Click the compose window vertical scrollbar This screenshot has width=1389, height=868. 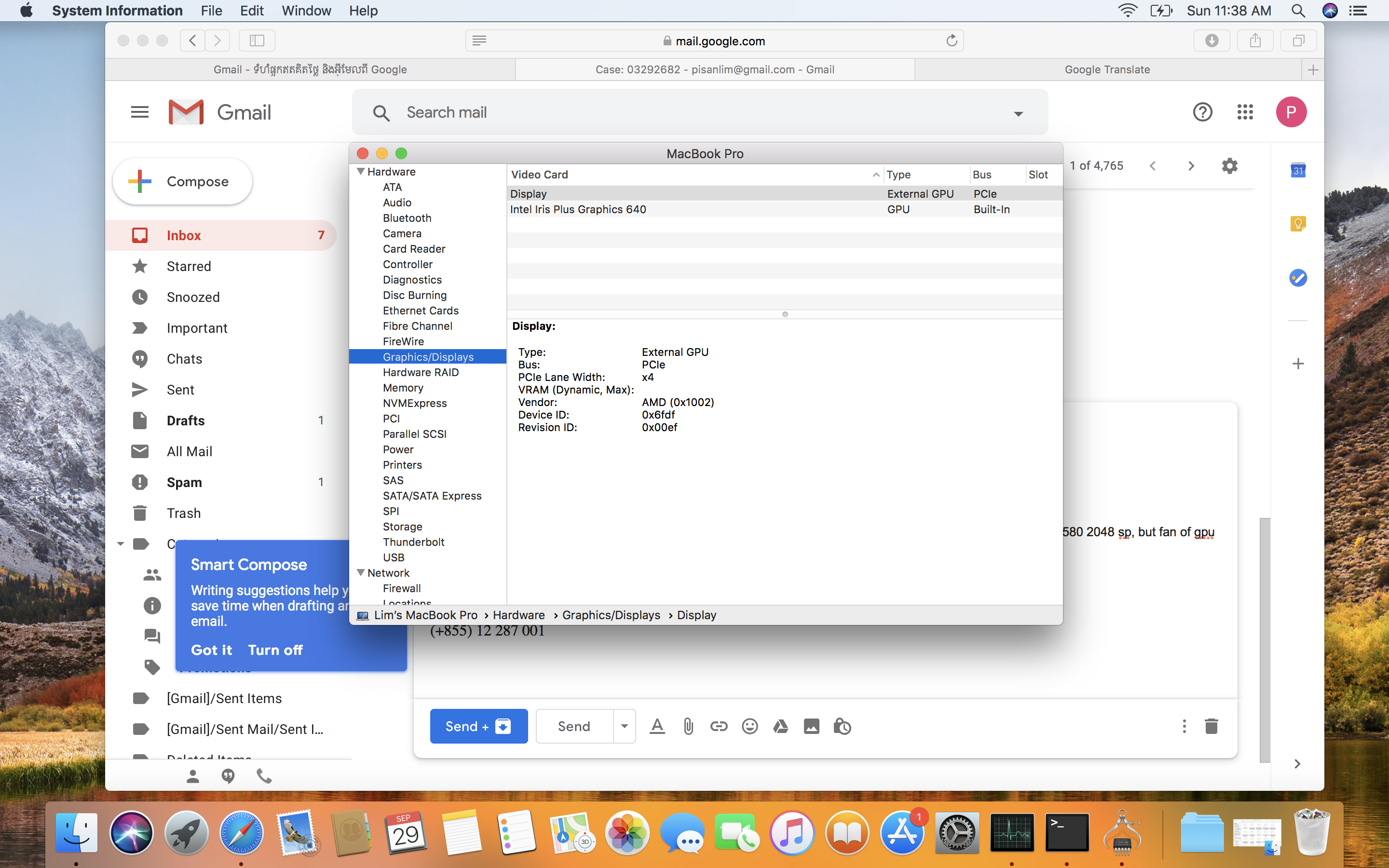pos(1265,640)
